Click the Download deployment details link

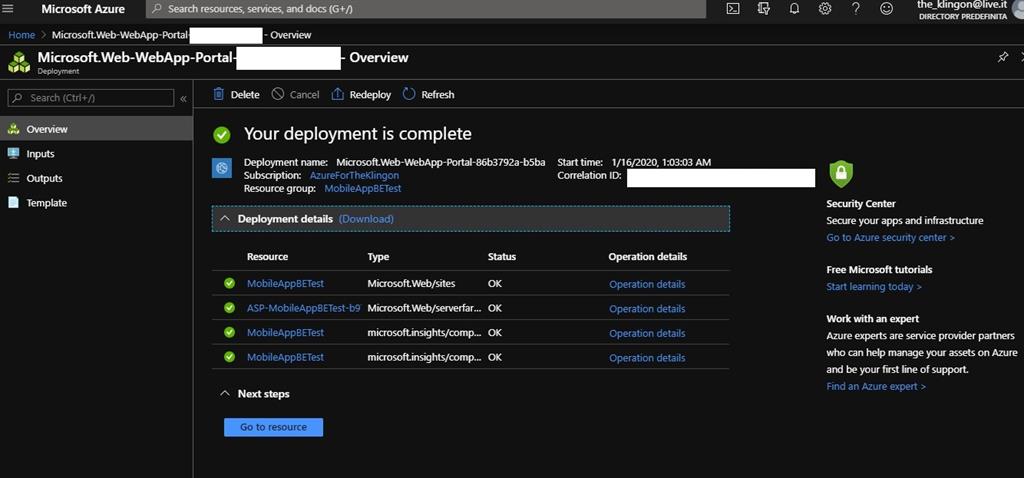tap(366, 219)
